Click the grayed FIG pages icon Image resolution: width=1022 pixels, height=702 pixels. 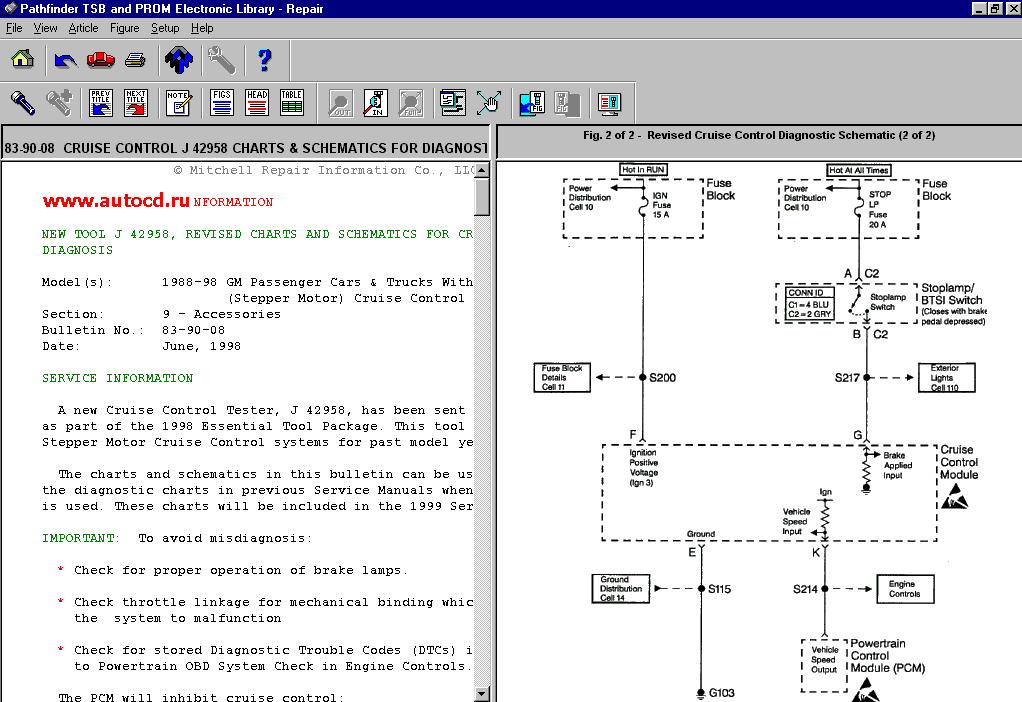(567, 103)
